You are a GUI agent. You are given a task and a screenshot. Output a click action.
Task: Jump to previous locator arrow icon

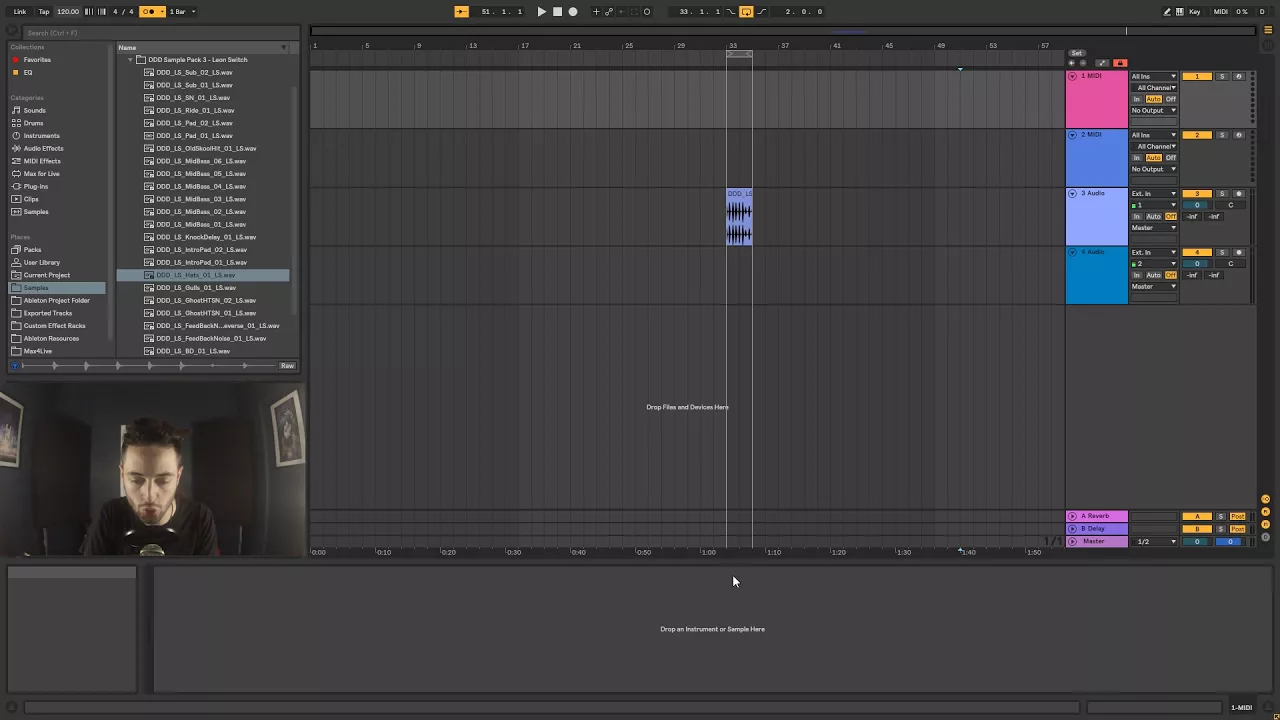1072,63
